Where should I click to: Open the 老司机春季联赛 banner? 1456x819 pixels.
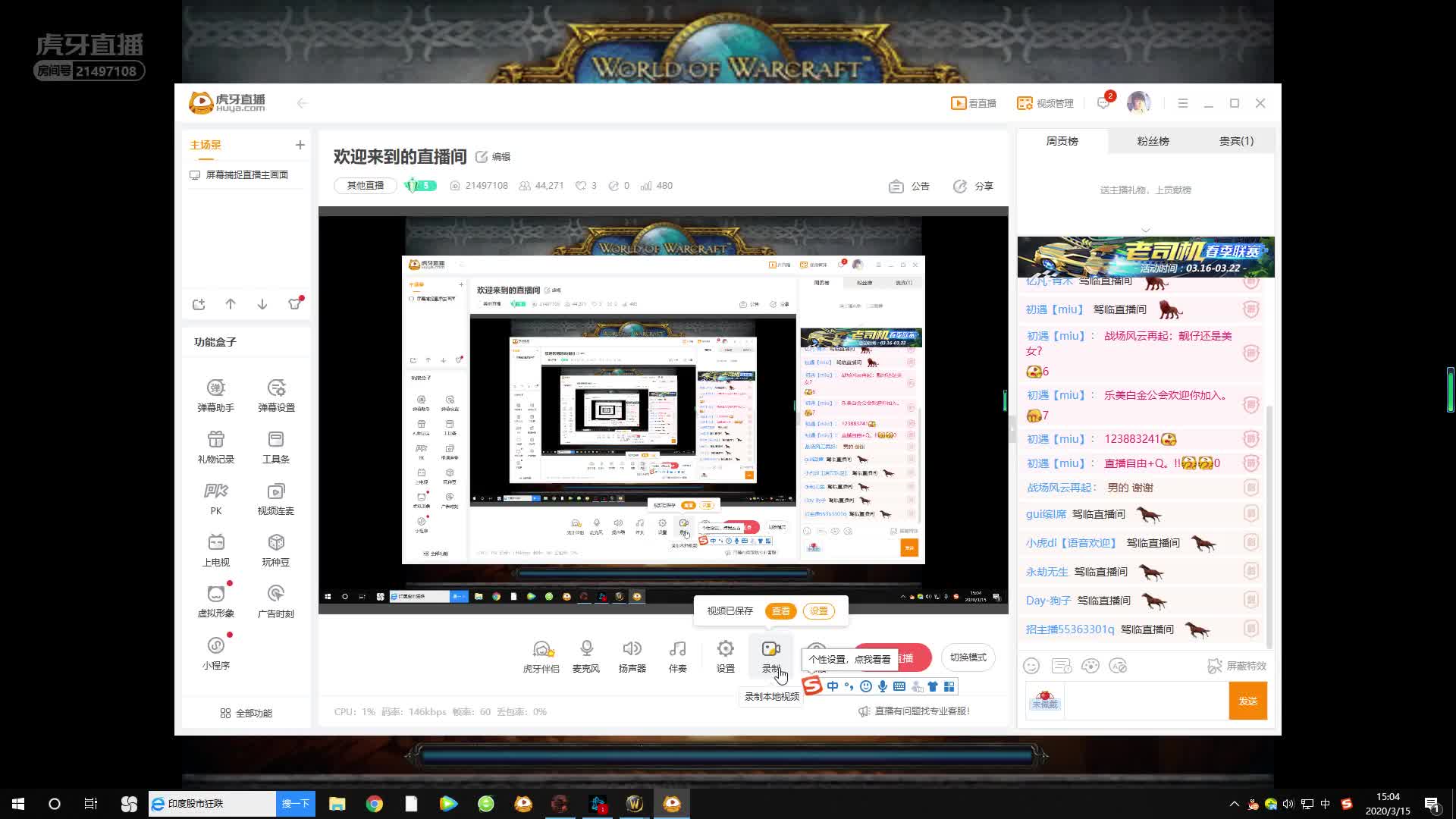1146,257
